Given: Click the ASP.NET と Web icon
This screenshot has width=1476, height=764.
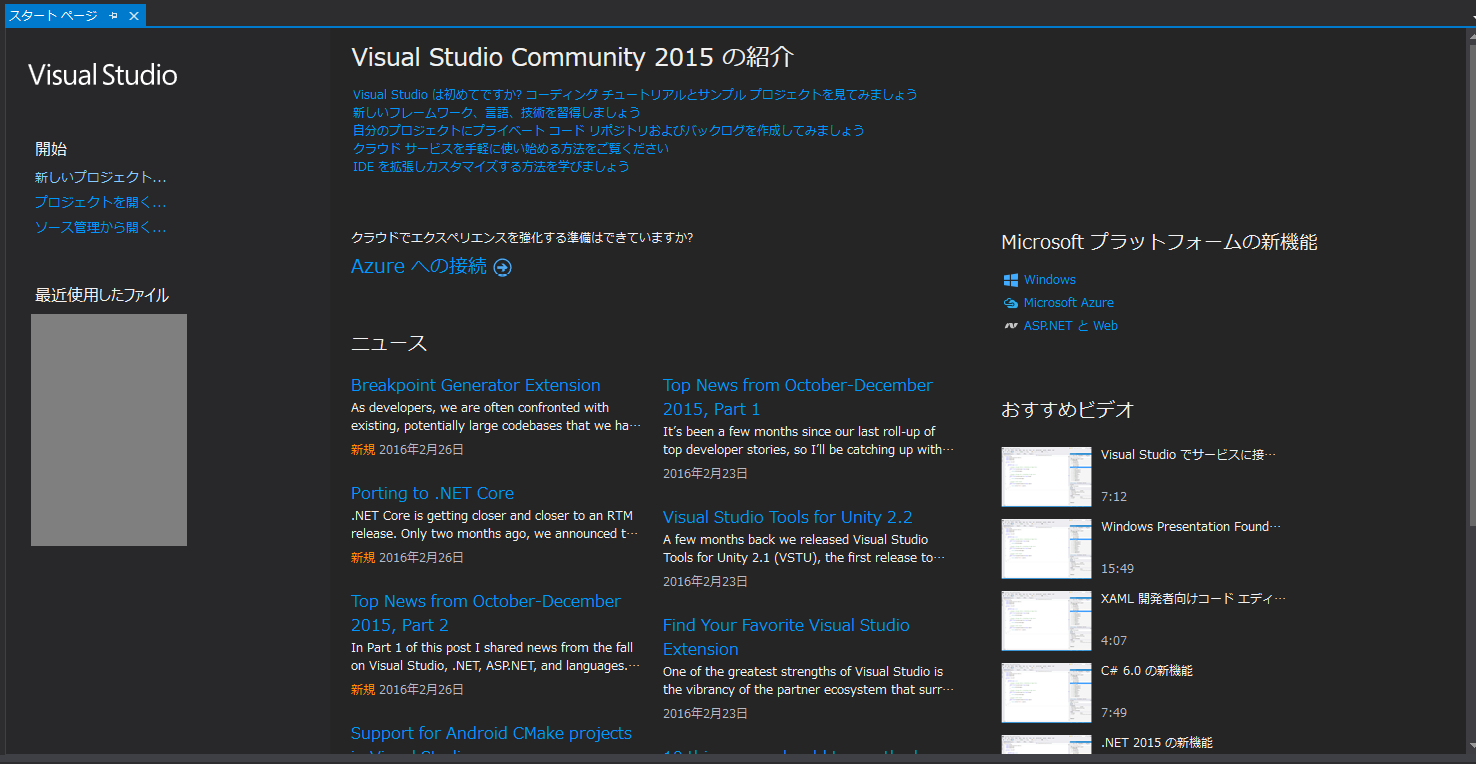Looking at the screenshot, I should point(1011,326).
